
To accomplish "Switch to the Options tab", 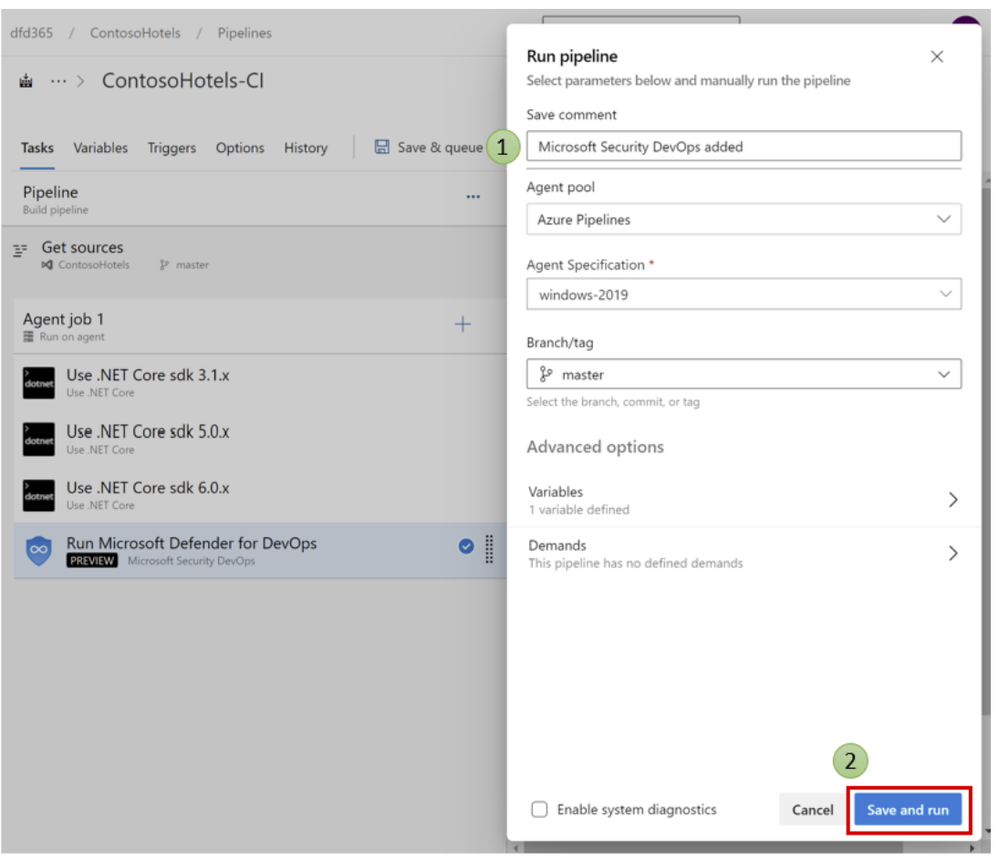I will click(x=240, y=148).
